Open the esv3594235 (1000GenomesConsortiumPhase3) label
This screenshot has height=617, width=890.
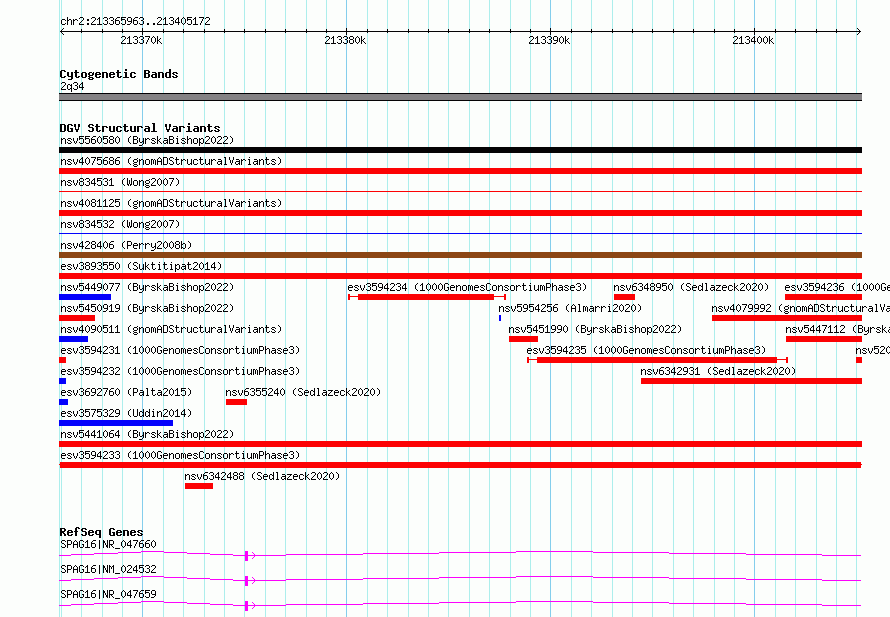646,350
